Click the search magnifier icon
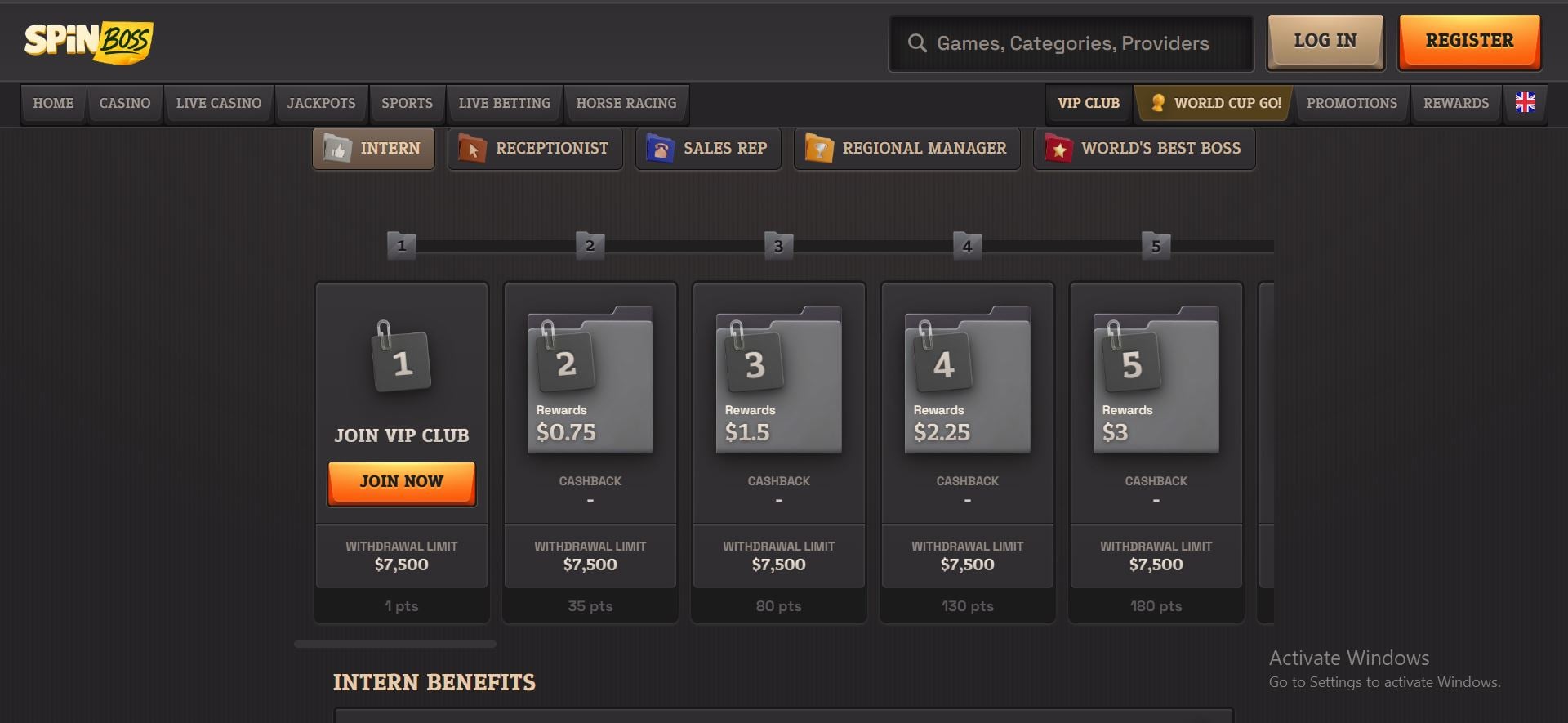Image resolution: width=1568 pixels, height=723 pixels. point(917,43)
